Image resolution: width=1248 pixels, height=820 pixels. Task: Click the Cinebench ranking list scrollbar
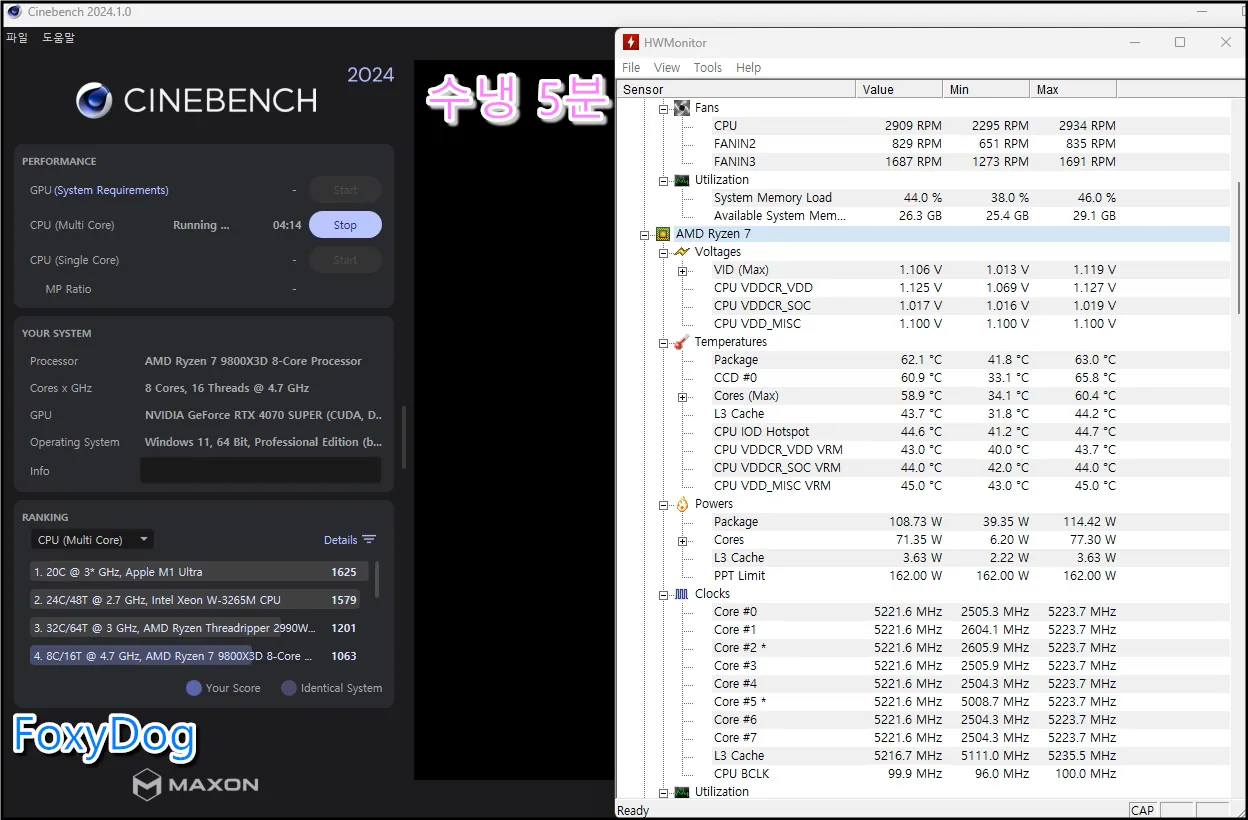pos(377,579)
